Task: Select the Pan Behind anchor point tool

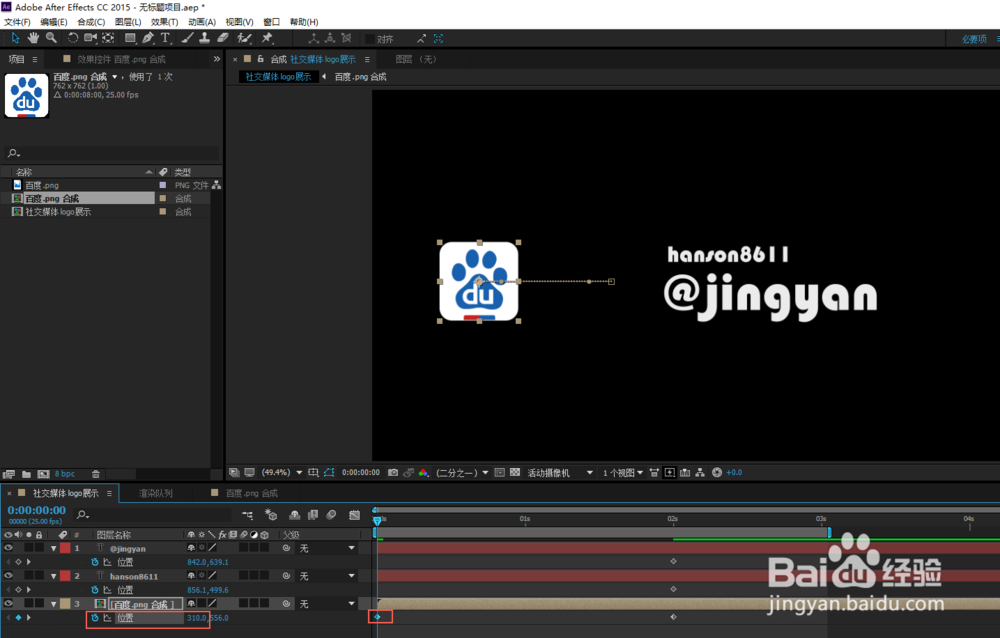Action: (108, 38)
